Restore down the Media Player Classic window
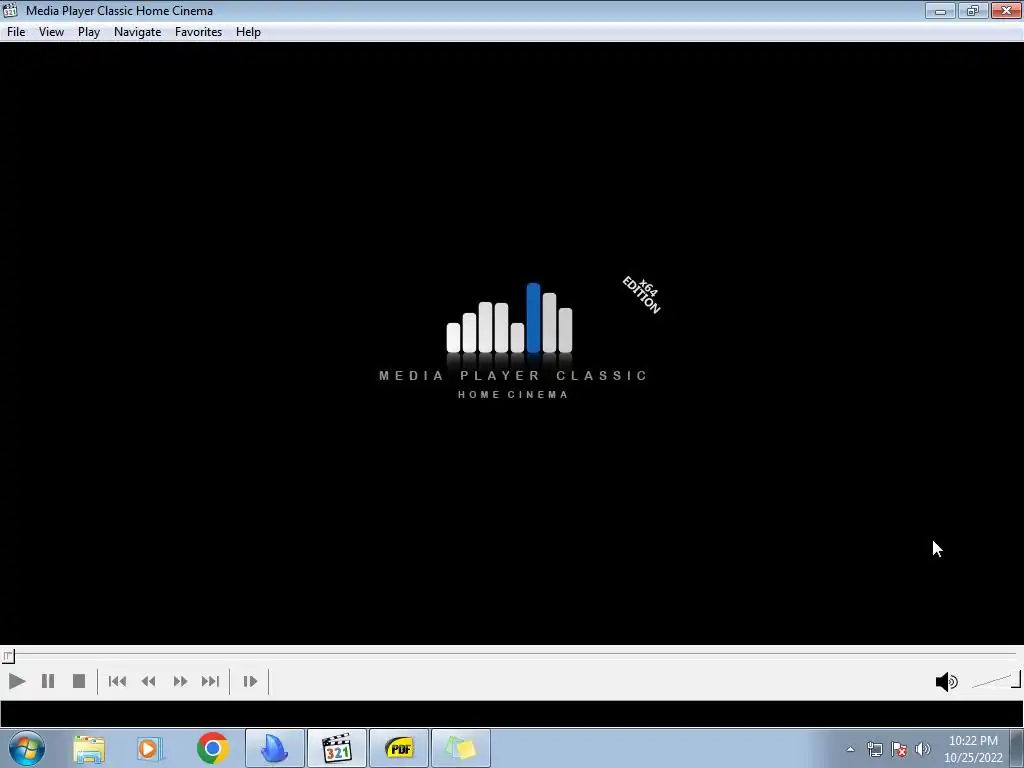This screenshot has height=768, width=1024. pos(973,10)
